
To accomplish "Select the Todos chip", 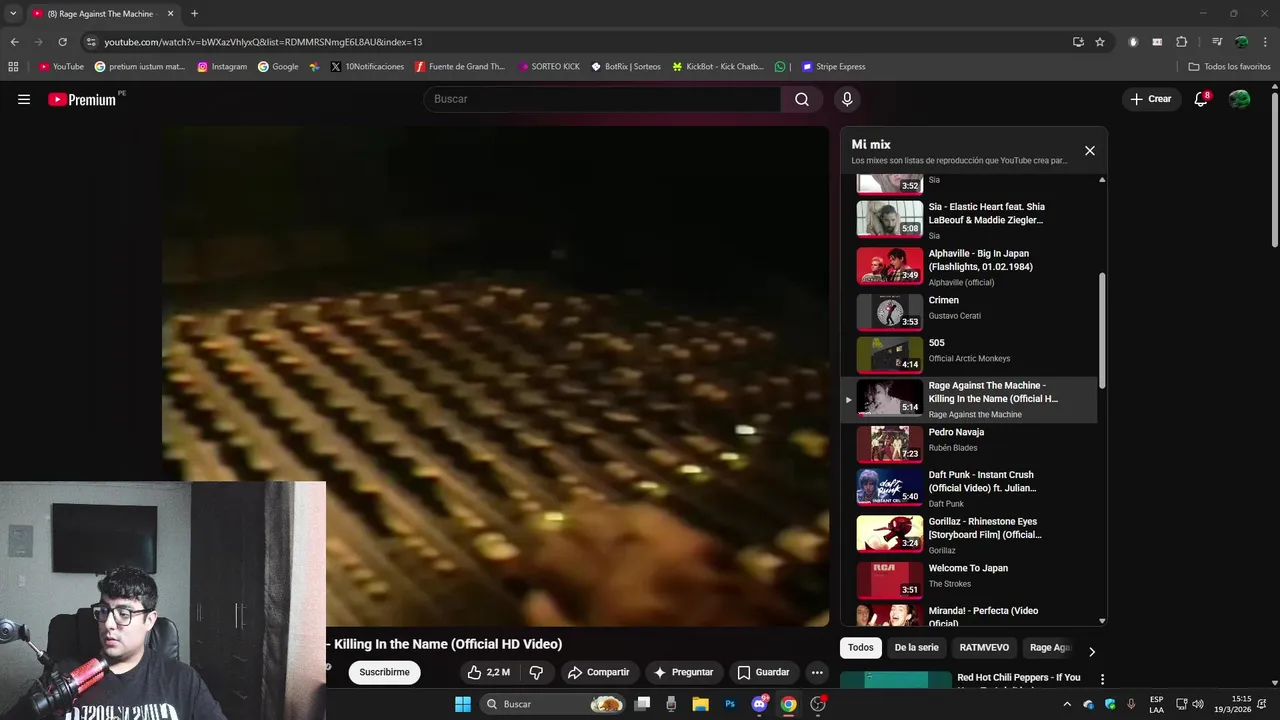I will [x=861, y=648].
